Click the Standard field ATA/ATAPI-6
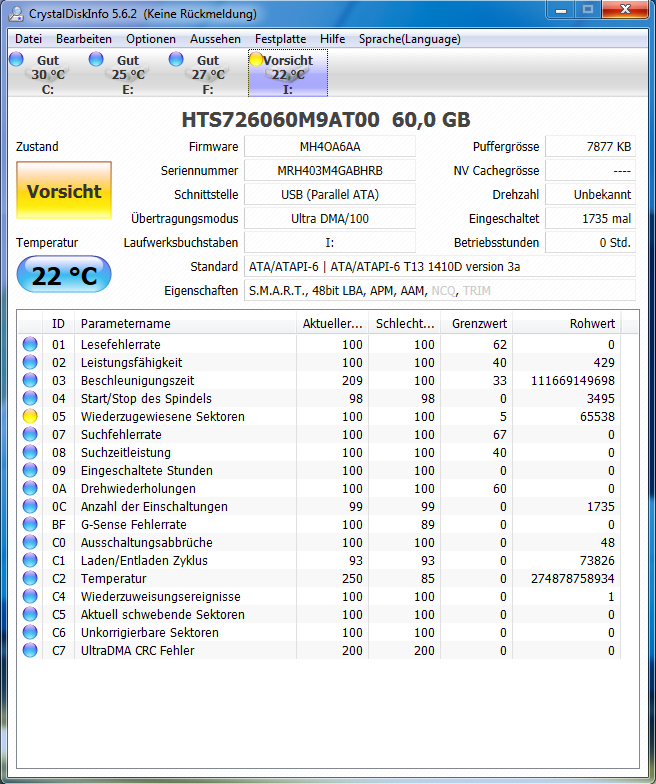656x784 pixels. (440, 266)
